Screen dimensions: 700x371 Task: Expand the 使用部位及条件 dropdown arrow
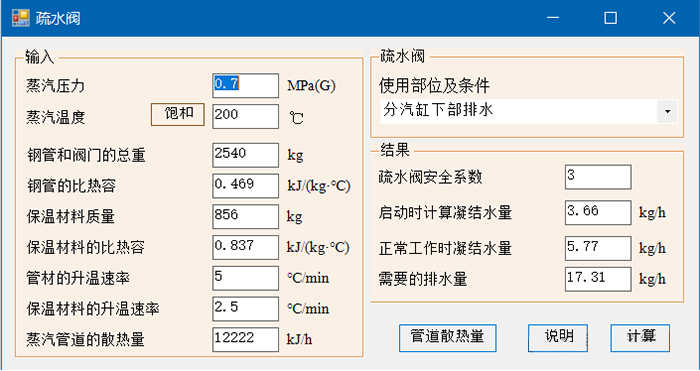point(667,111)
